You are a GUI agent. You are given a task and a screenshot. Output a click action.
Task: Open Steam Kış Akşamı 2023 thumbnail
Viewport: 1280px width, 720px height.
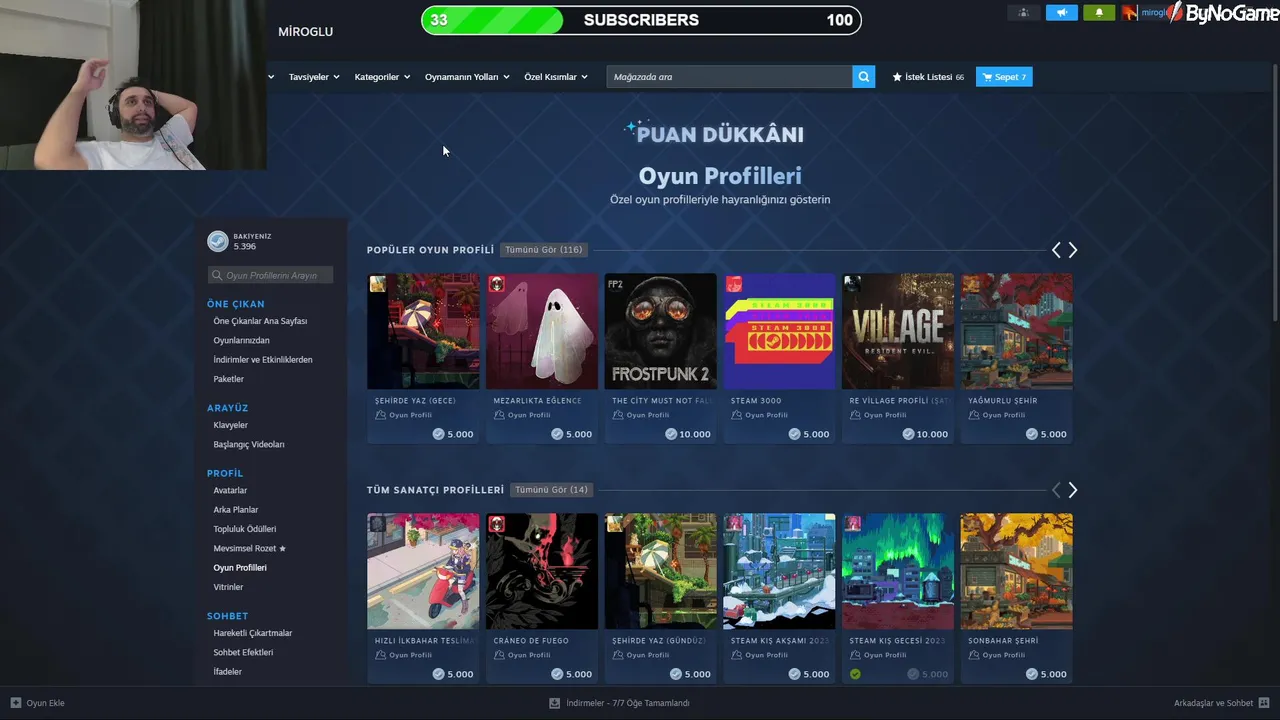point(779,571)
